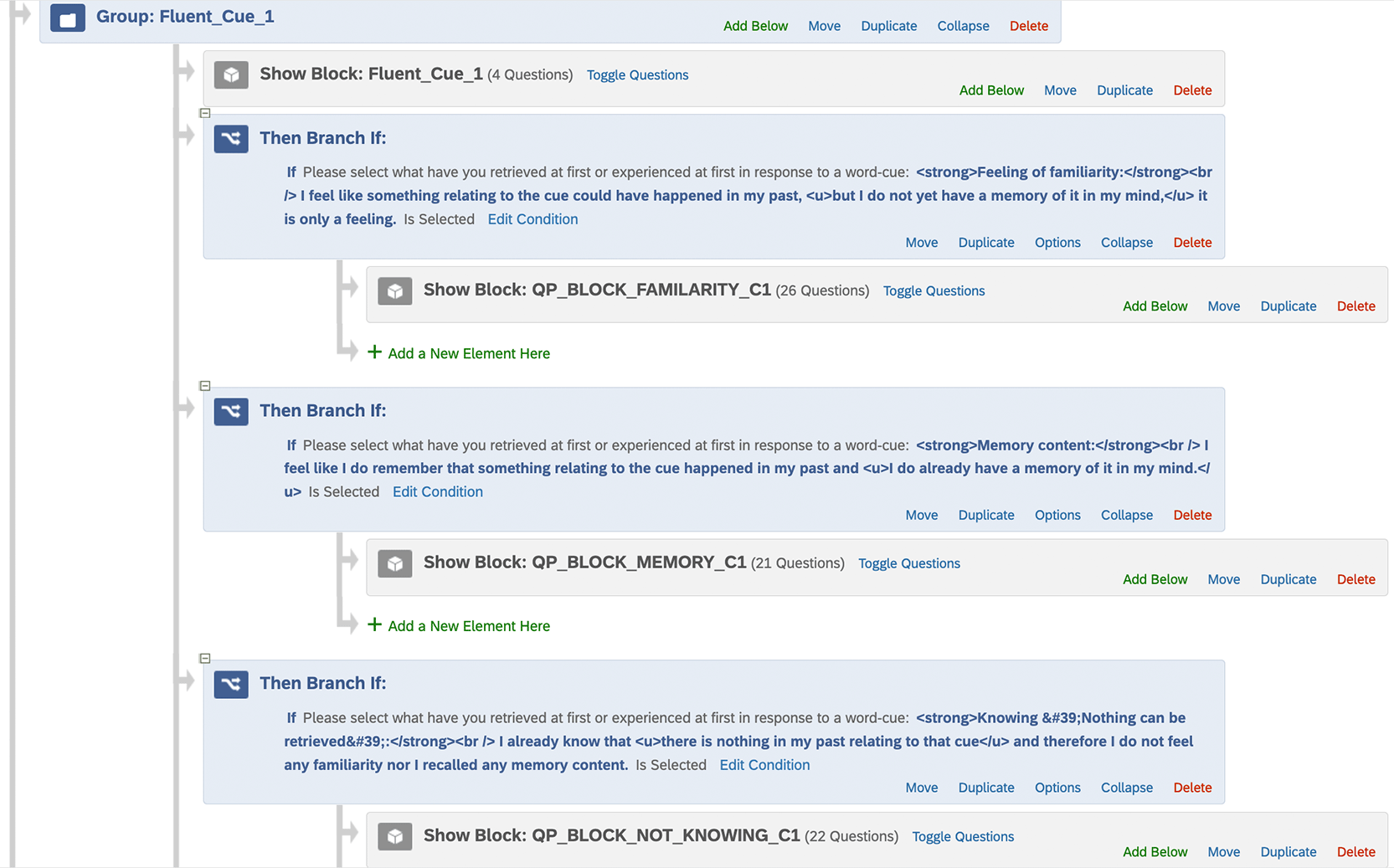Toggle Questions for QP_BLOCK_NOT_KNOWING_C1
Image resolution: width=1394 pixels, height=868 pixels.
point(963,837)
